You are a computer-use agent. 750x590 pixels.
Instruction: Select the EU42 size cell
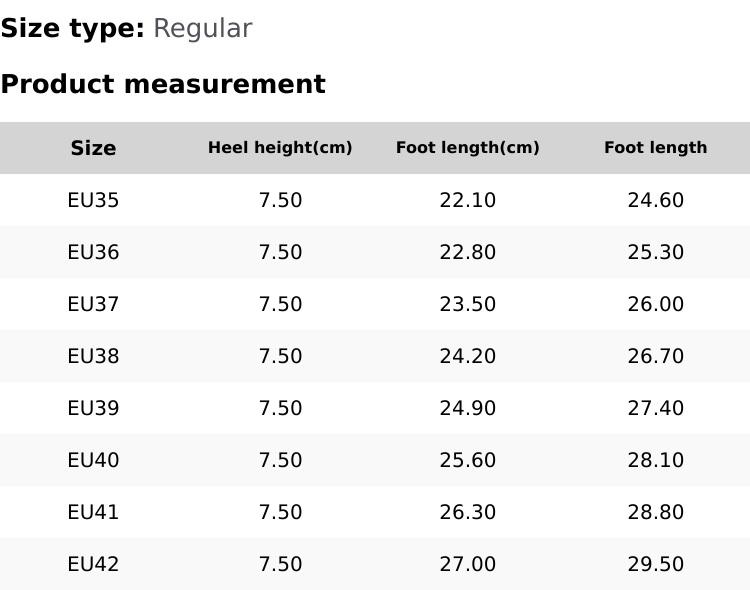point(93,564)
